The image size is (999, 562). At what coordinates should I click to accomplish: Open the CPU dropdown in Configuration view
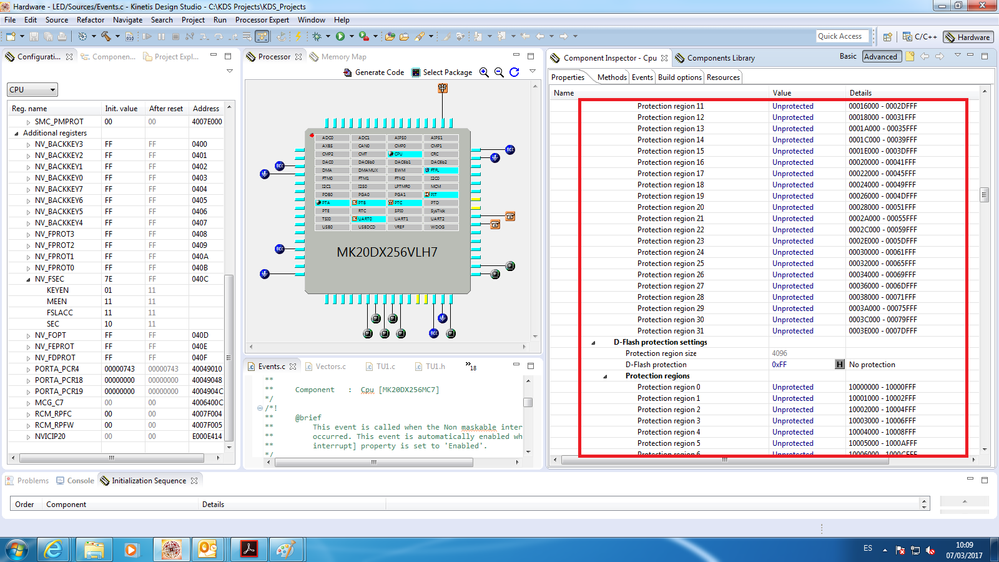click(x=32, y=90)
